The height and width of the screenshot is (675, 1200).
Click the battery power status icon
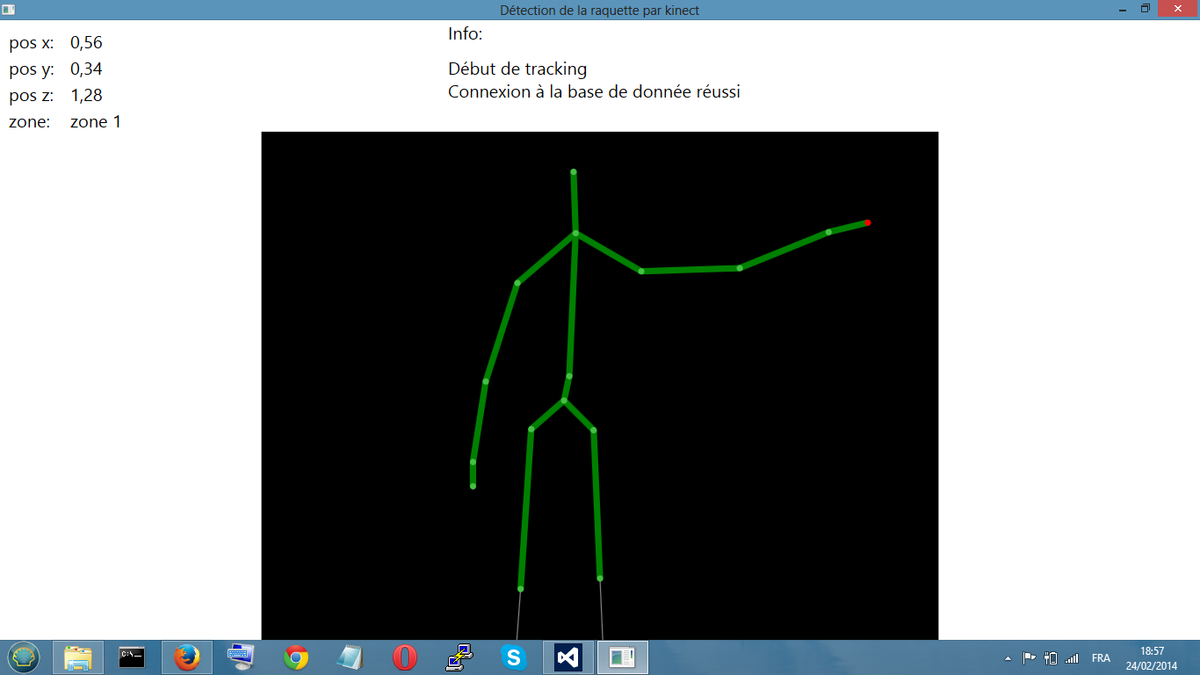(1050, 658)
